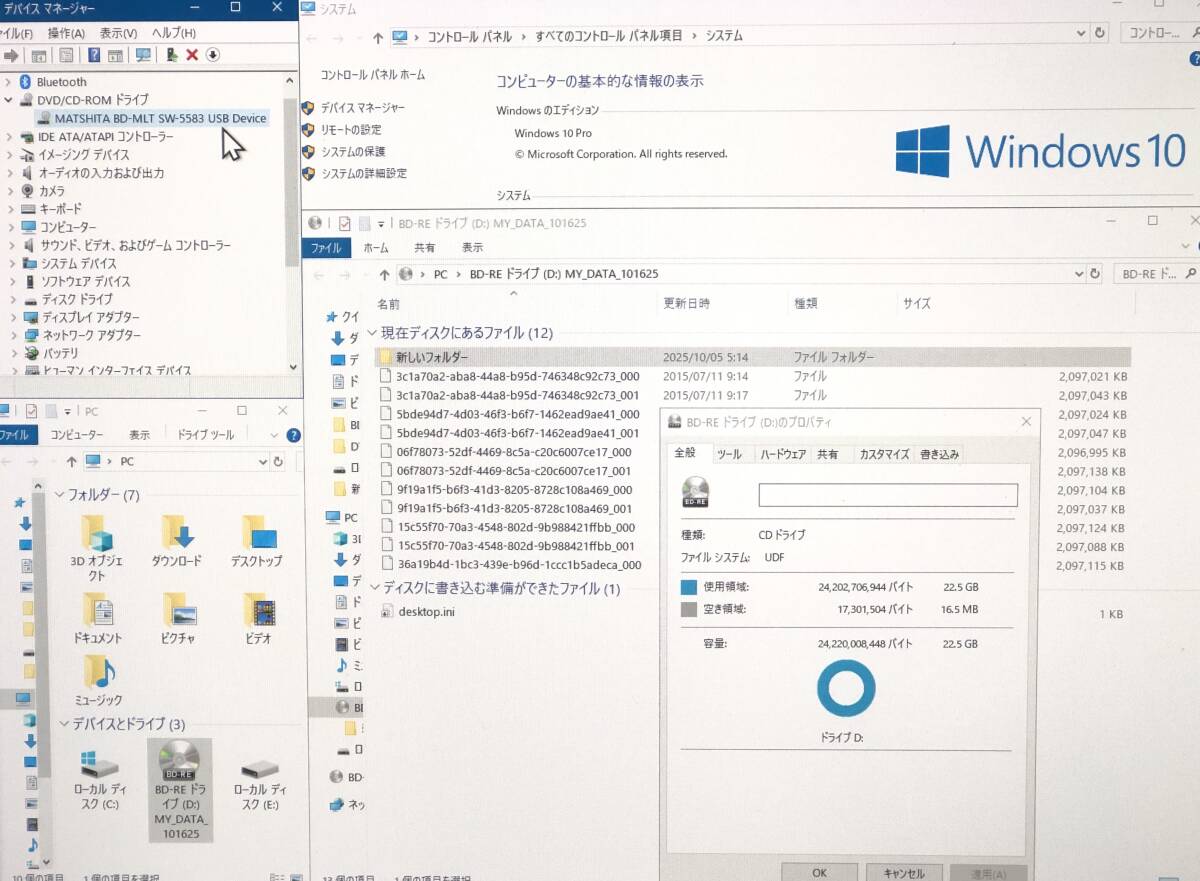Viewport: 1200px width, 881px height.
Task: Open ドライブ ツール tab in PC window
Action: [205, 435]
